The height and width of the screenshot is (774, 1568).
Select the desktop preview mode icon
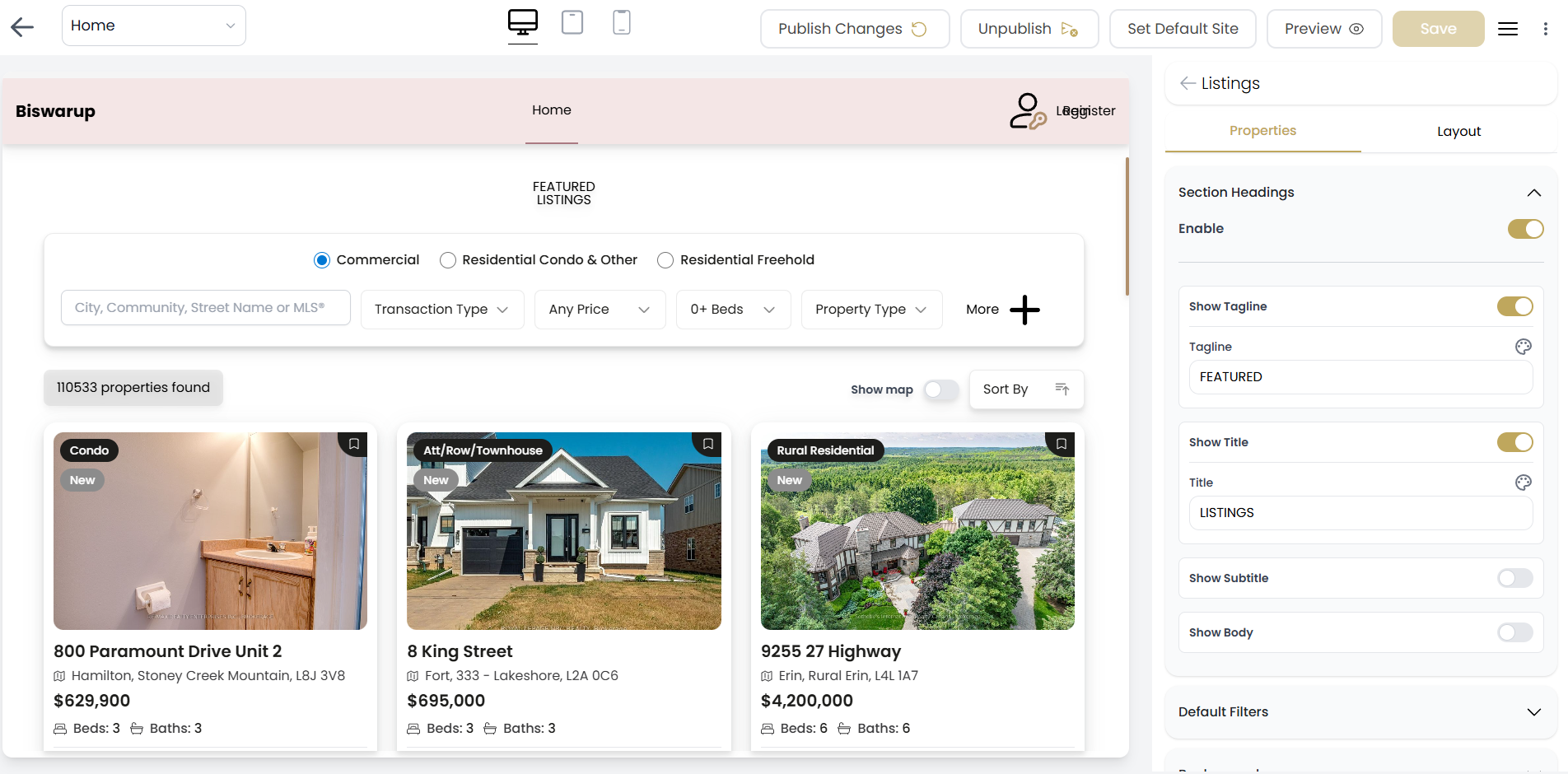pos(522,23)
